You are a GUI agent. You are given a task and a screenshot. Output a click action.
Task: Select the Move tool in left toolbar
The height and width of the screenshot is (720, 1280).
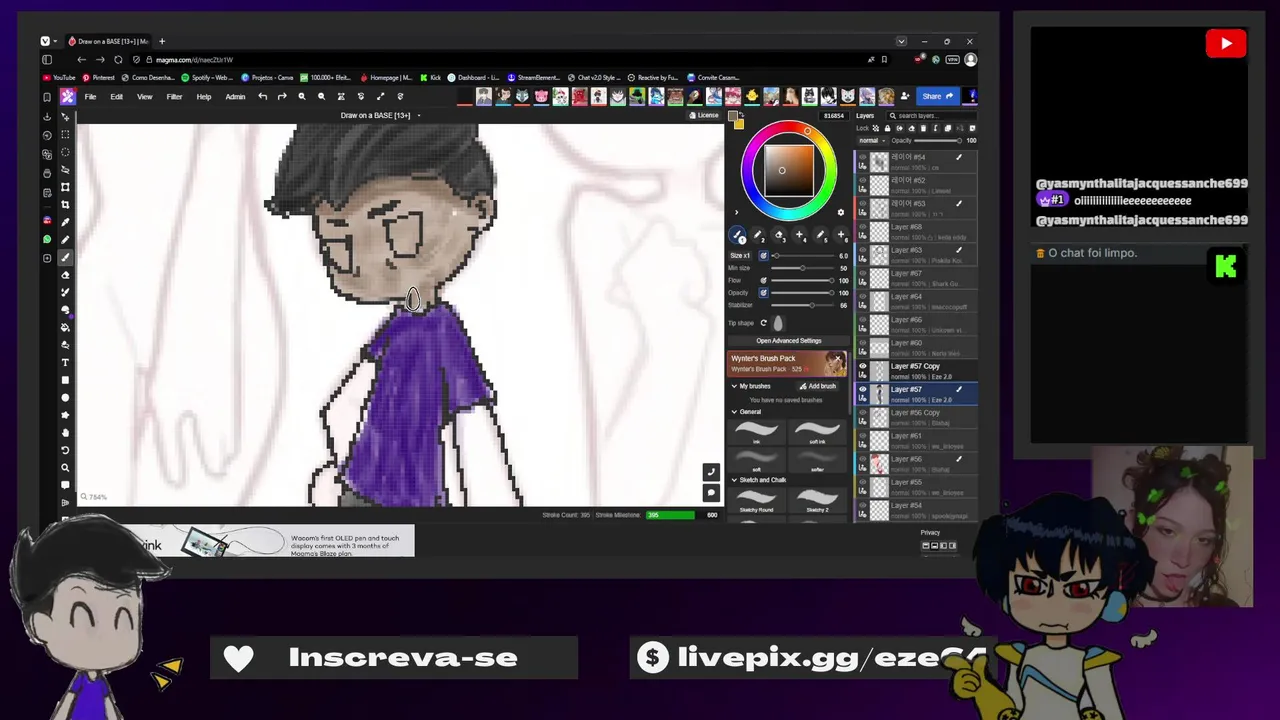[66, 116]
